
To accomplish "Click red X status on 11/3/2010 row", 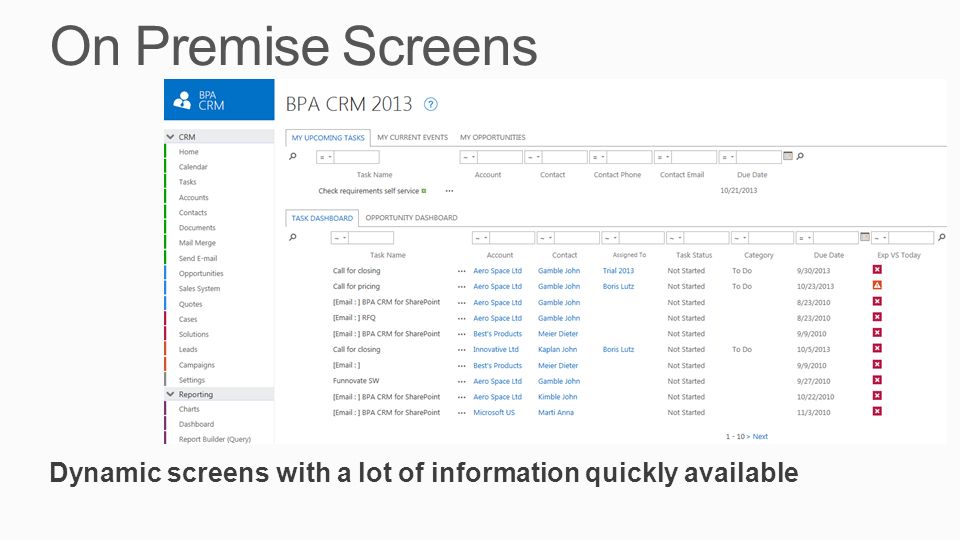I will click(x=877, y=411).
